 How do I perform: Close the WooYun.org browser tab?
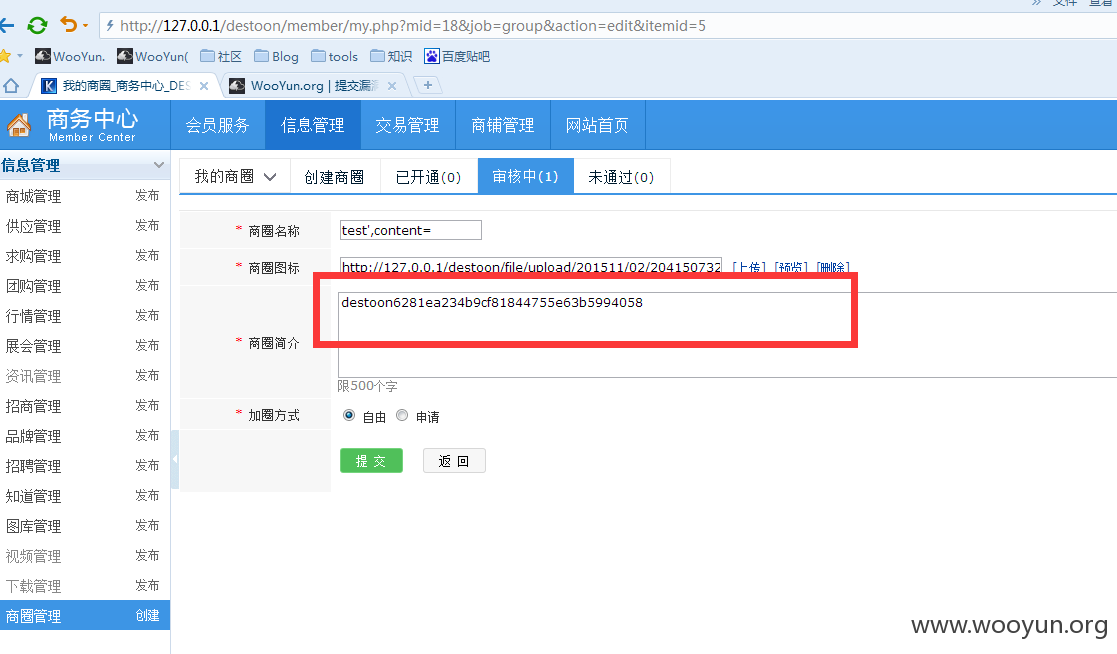pos(392,85)
